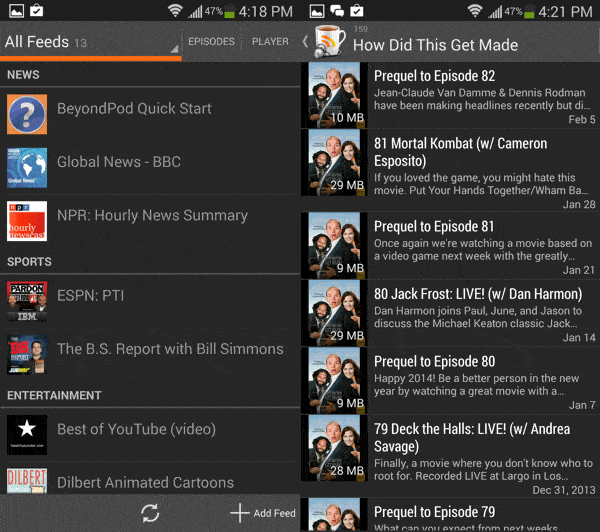600x532 pixels.
Task: Click the Add Feed button
Action: (x=263, y=513)
